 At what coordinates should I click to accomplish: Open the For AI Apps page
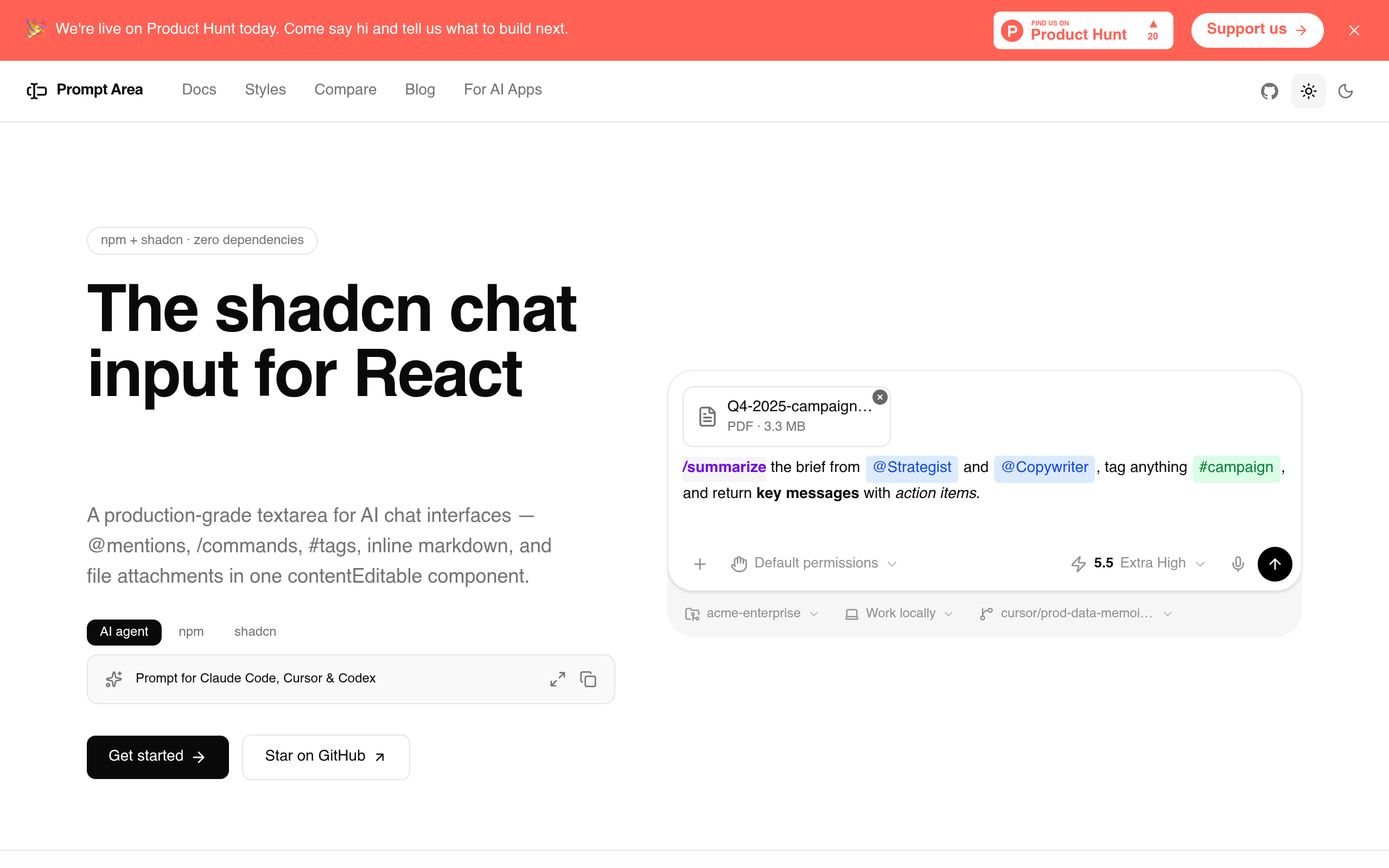502,90
